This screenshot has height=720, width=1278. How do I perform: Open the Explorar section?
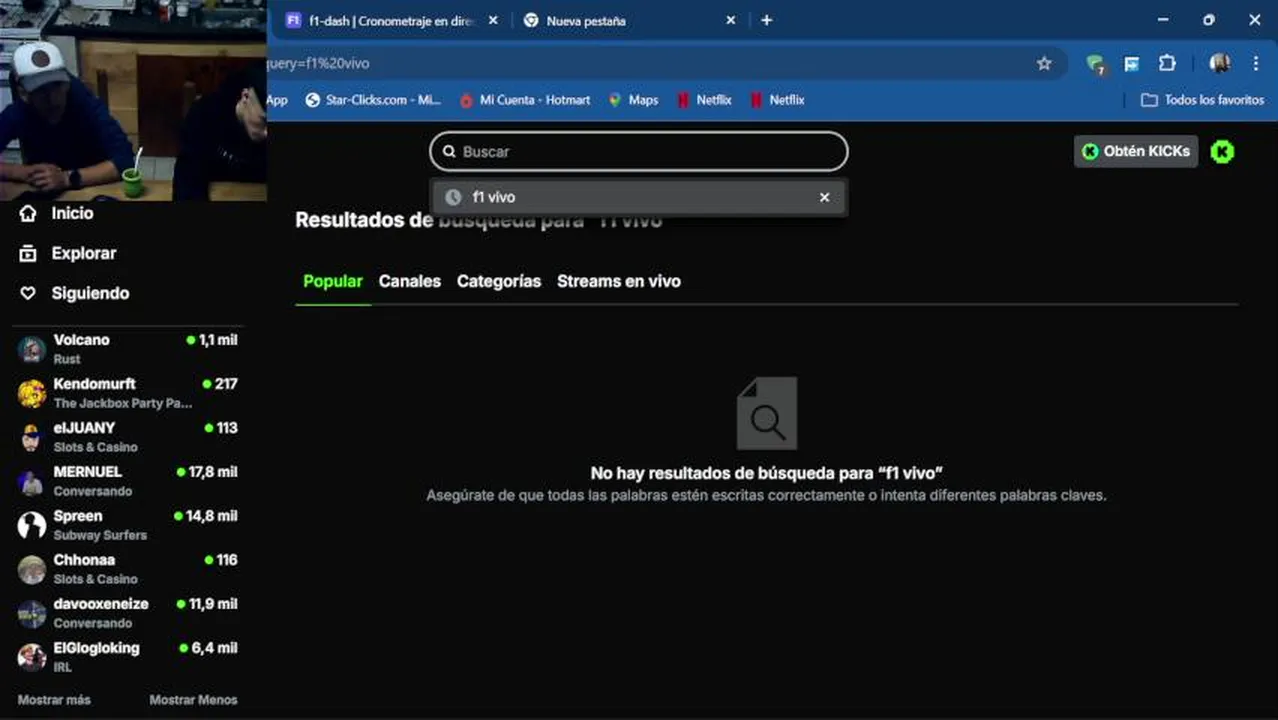[84, 253]
